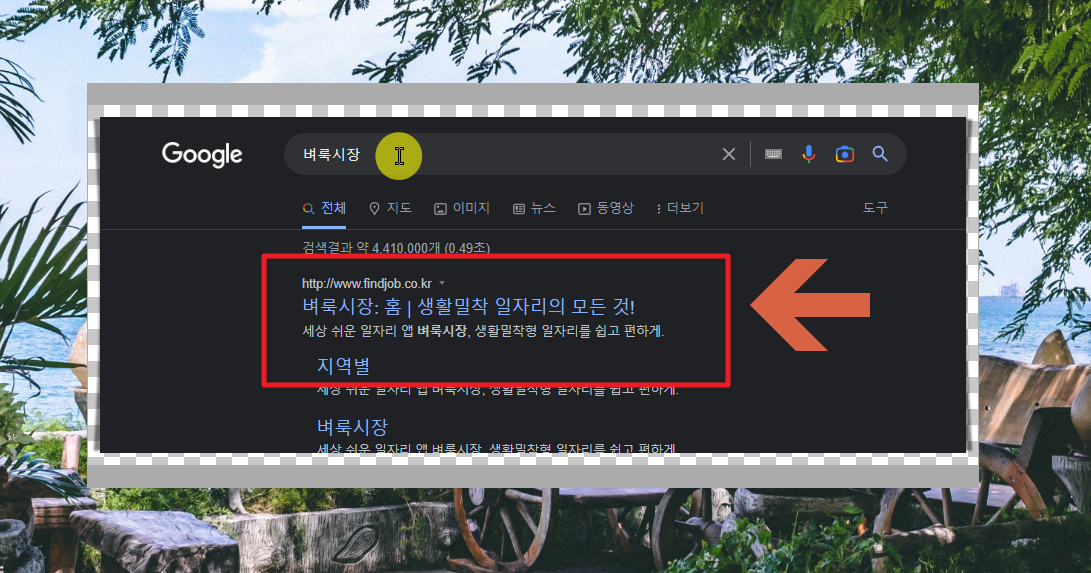The height and width of the screenshot is (573, 1091).
Task: Open the 동영상 tab
Action: (x=606, y=208)
